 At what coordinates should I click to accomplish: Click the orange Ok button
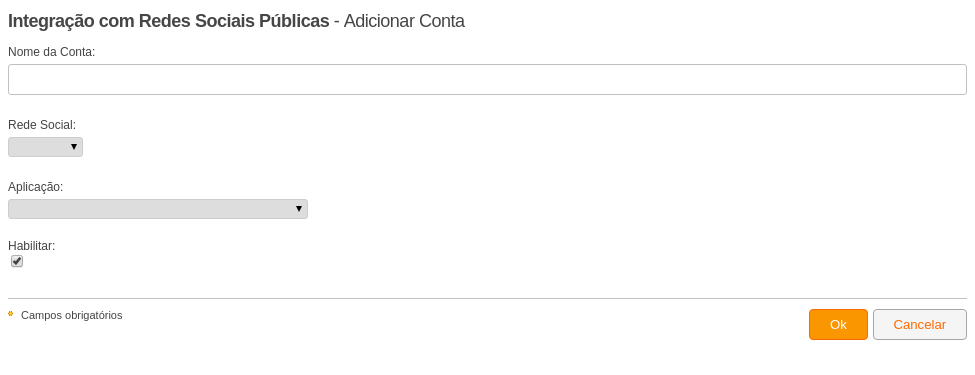tap(838, 325)
